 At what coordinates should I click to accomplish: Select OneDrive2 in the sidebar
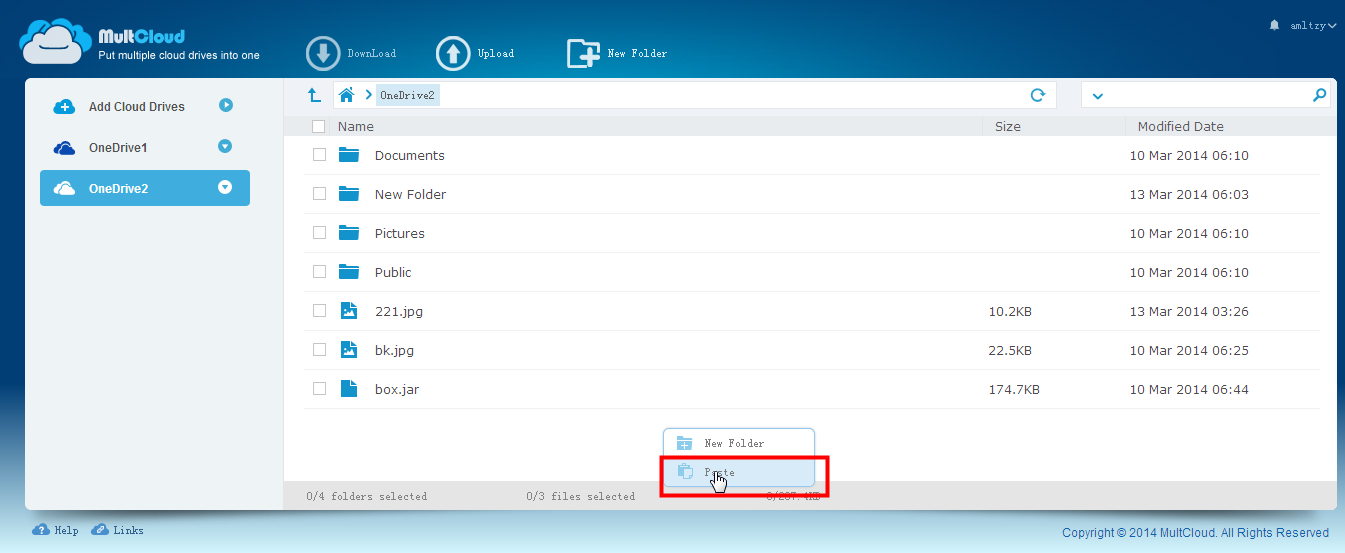[x=145, y=188]
